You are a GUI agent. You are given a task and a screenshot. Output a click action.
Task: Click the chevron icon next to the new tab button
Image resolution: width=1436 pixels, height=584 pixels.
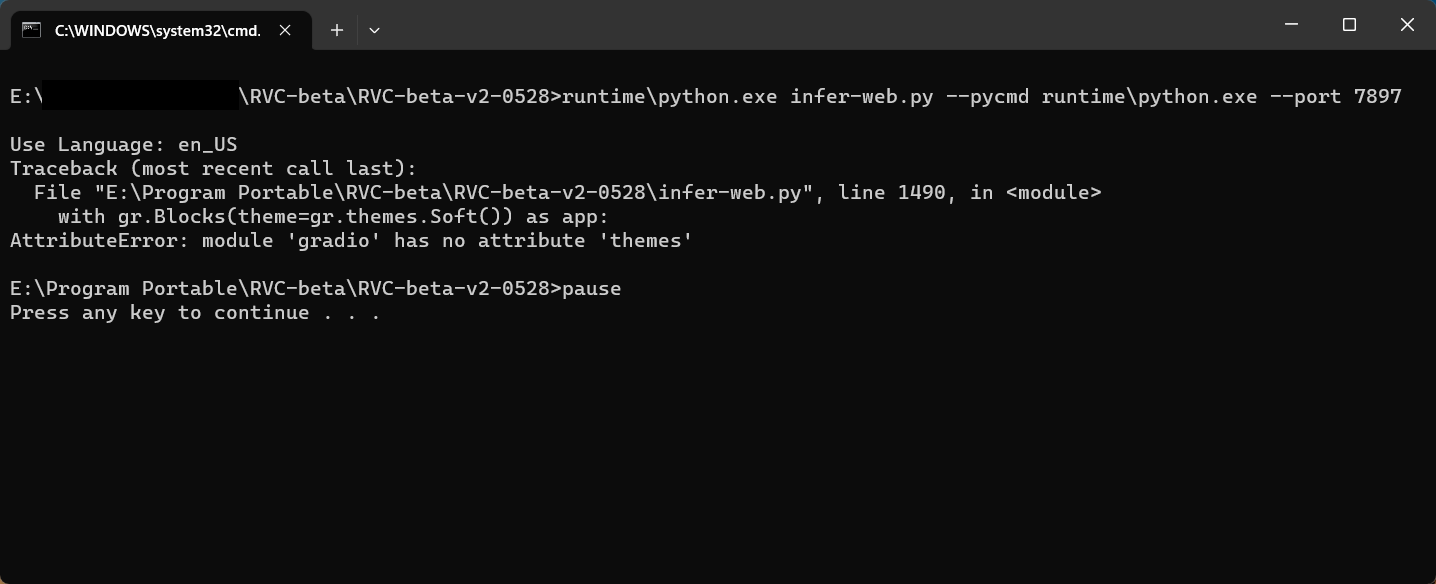[x=374, y=30]
